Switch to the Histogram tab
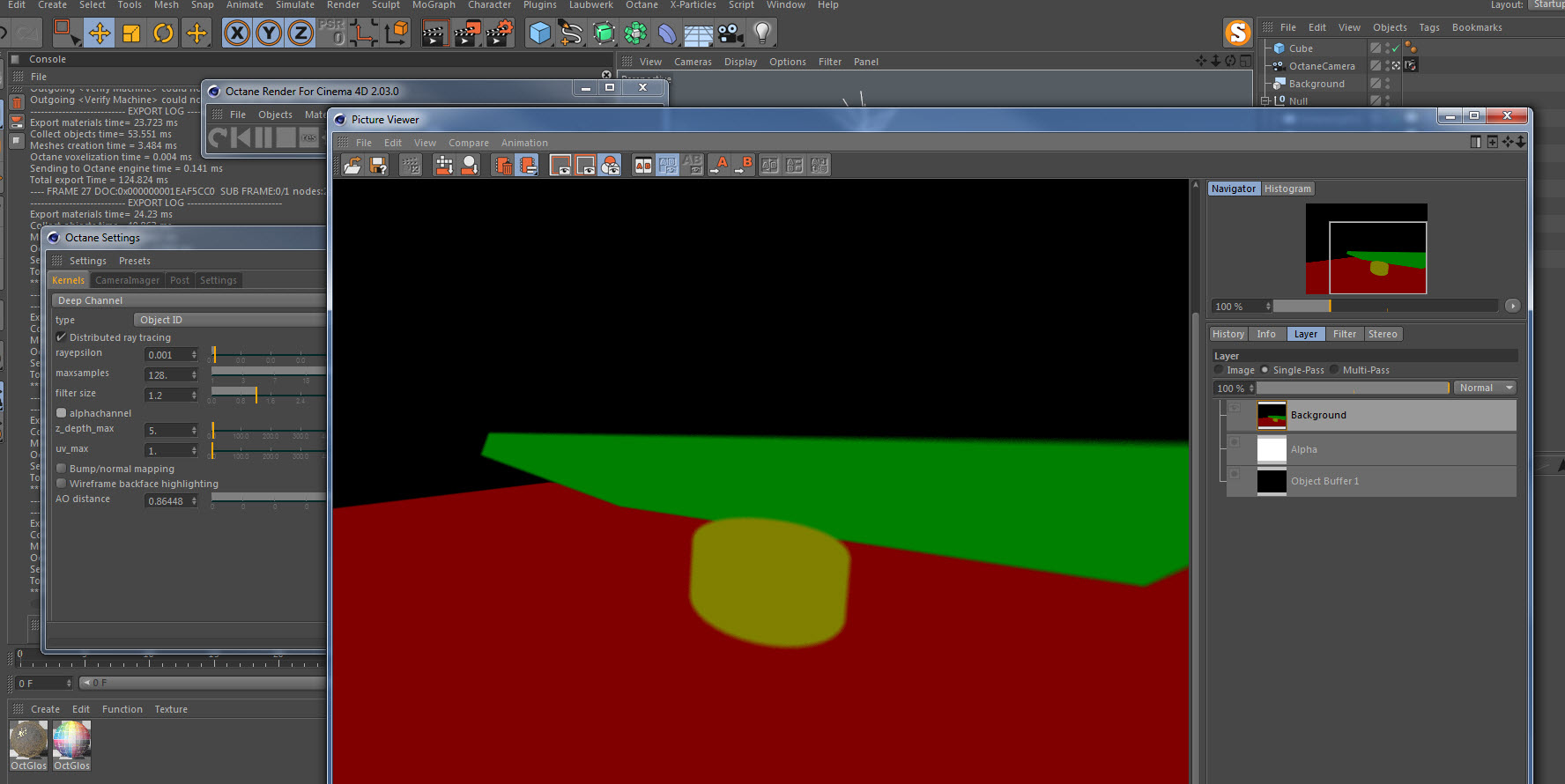 (1287, 189)
